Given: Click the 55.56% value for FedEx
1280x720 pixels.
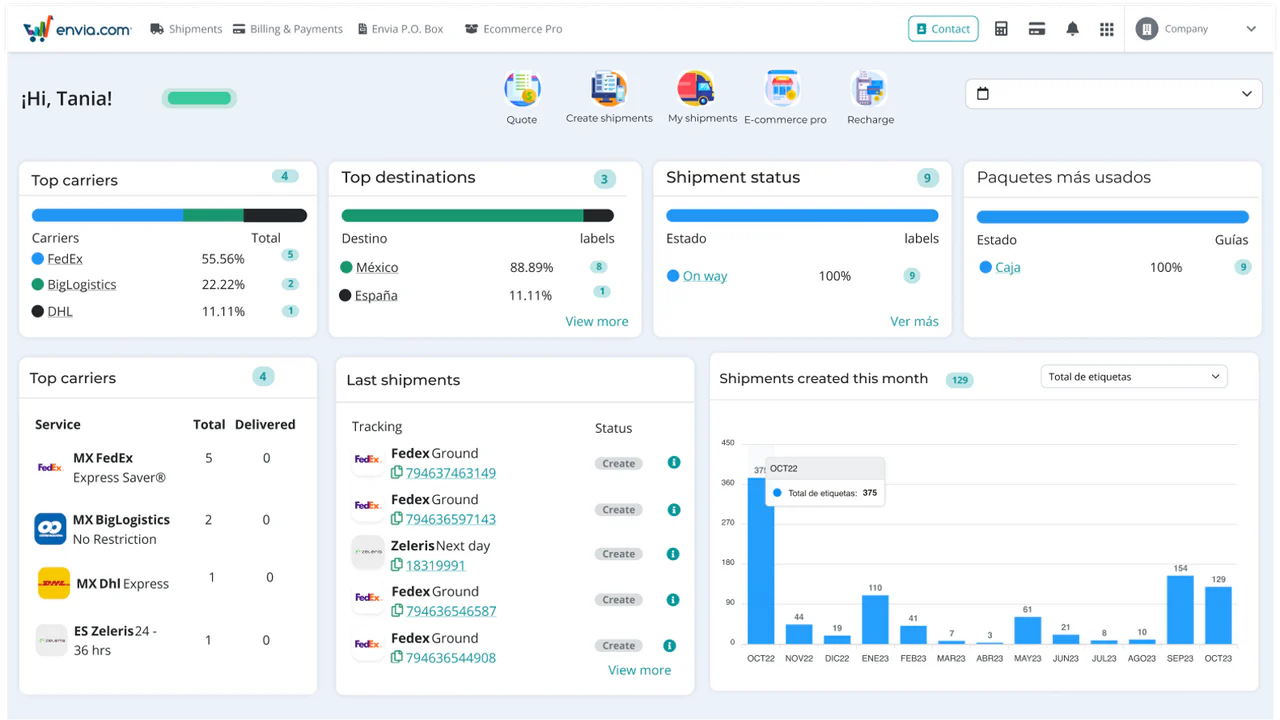Looking at the screenshot, I should 223,258.
